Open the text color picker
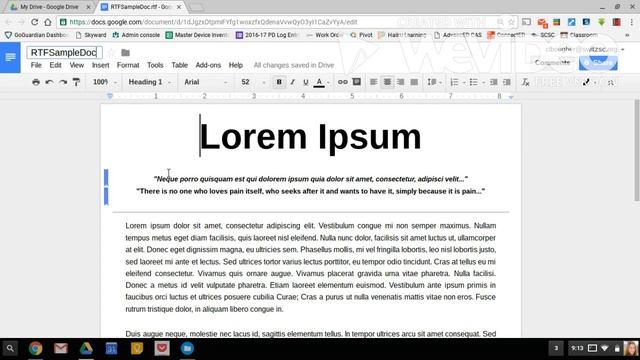This screenshot has width=640, height=360. click(319, 82)
